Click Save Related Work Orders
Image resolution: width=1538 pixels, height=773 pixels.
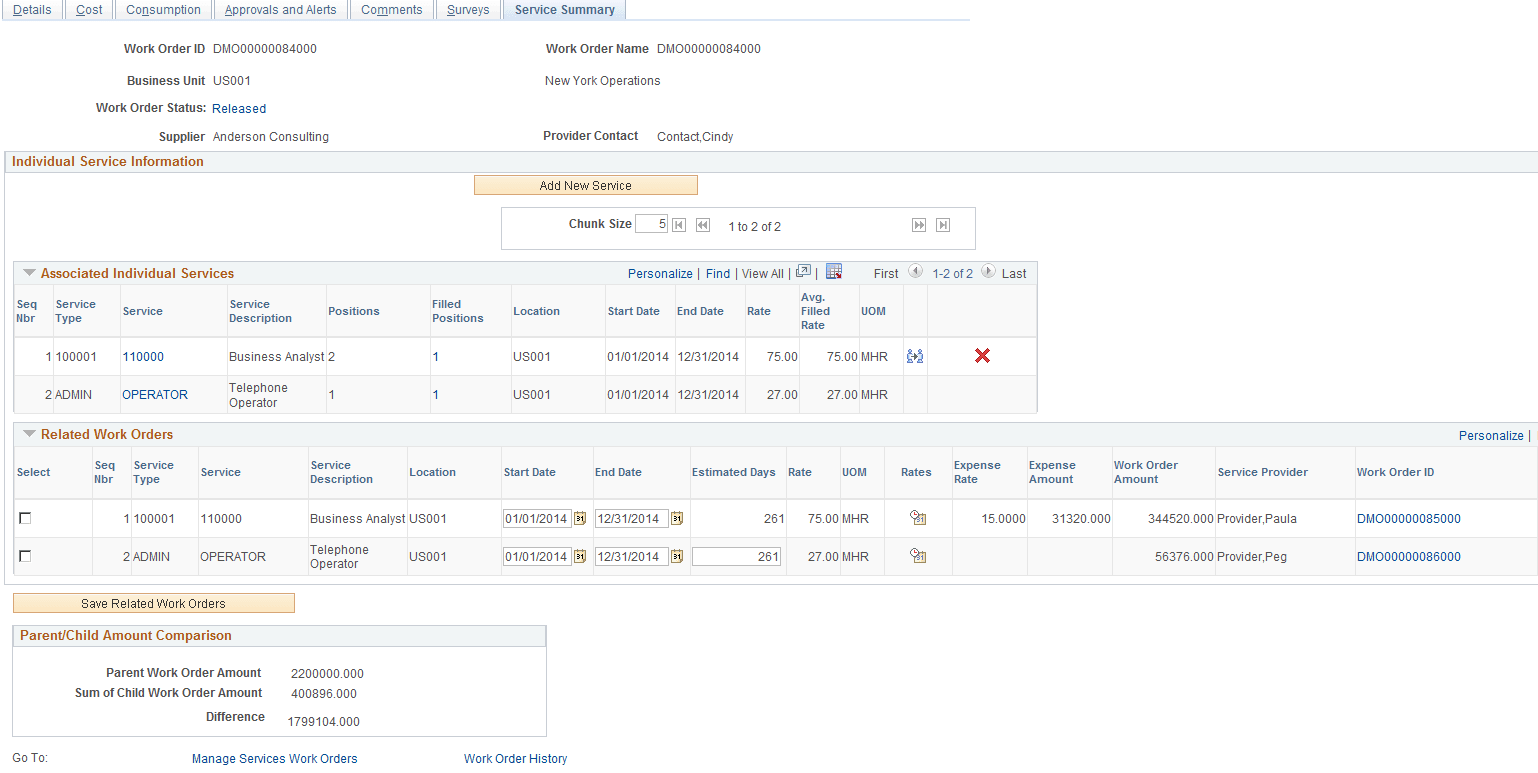point(153,602)
